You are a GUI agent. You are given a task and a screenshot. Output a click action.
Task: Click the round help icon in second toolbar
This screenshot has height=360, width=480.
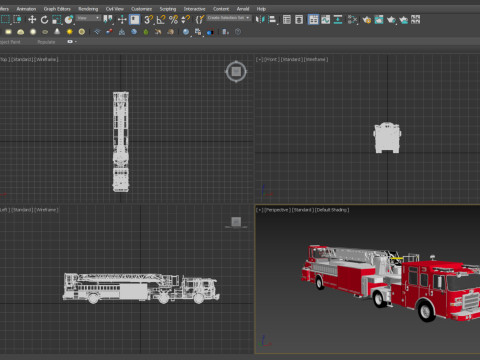[x=238, y=32]
